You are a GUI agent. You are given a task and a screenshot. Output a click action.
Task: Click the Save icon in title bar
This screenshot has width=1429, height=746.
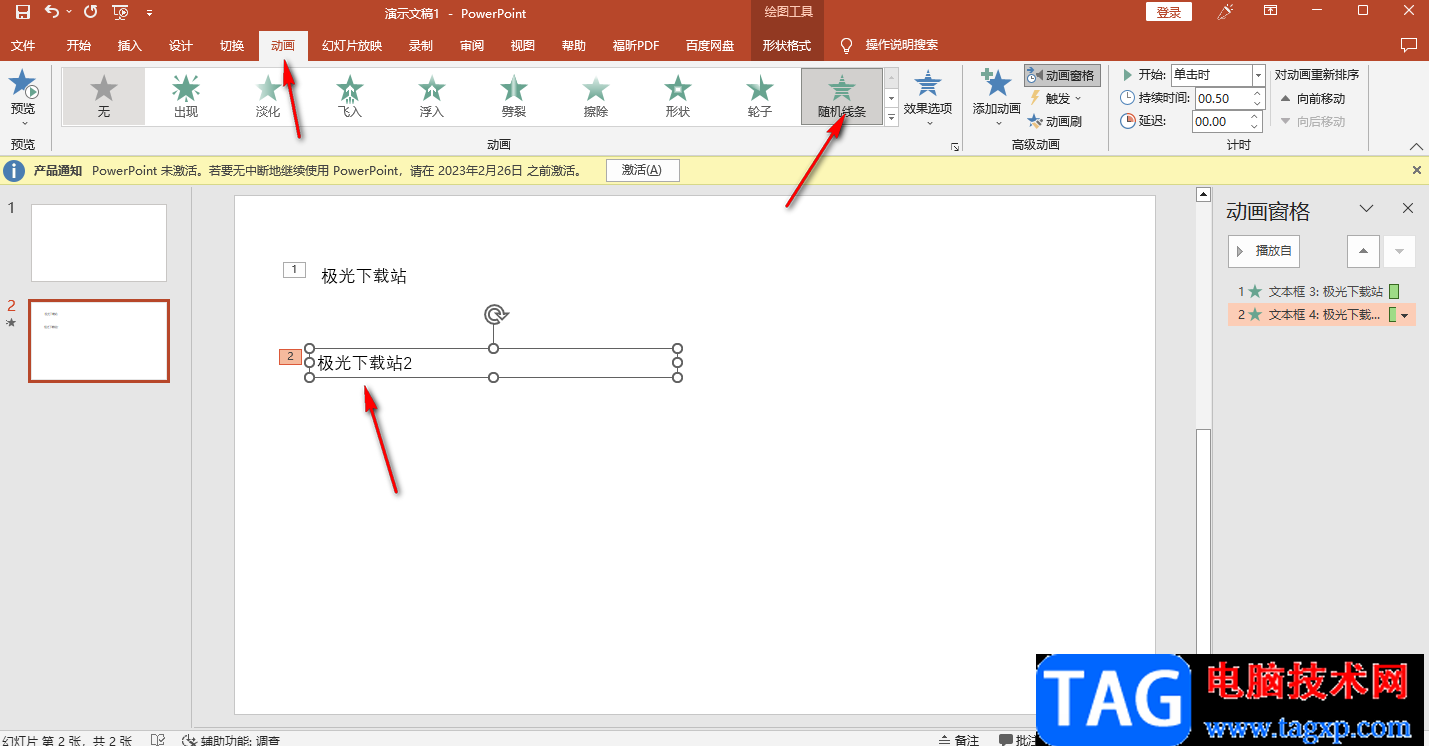click(23, 12)
